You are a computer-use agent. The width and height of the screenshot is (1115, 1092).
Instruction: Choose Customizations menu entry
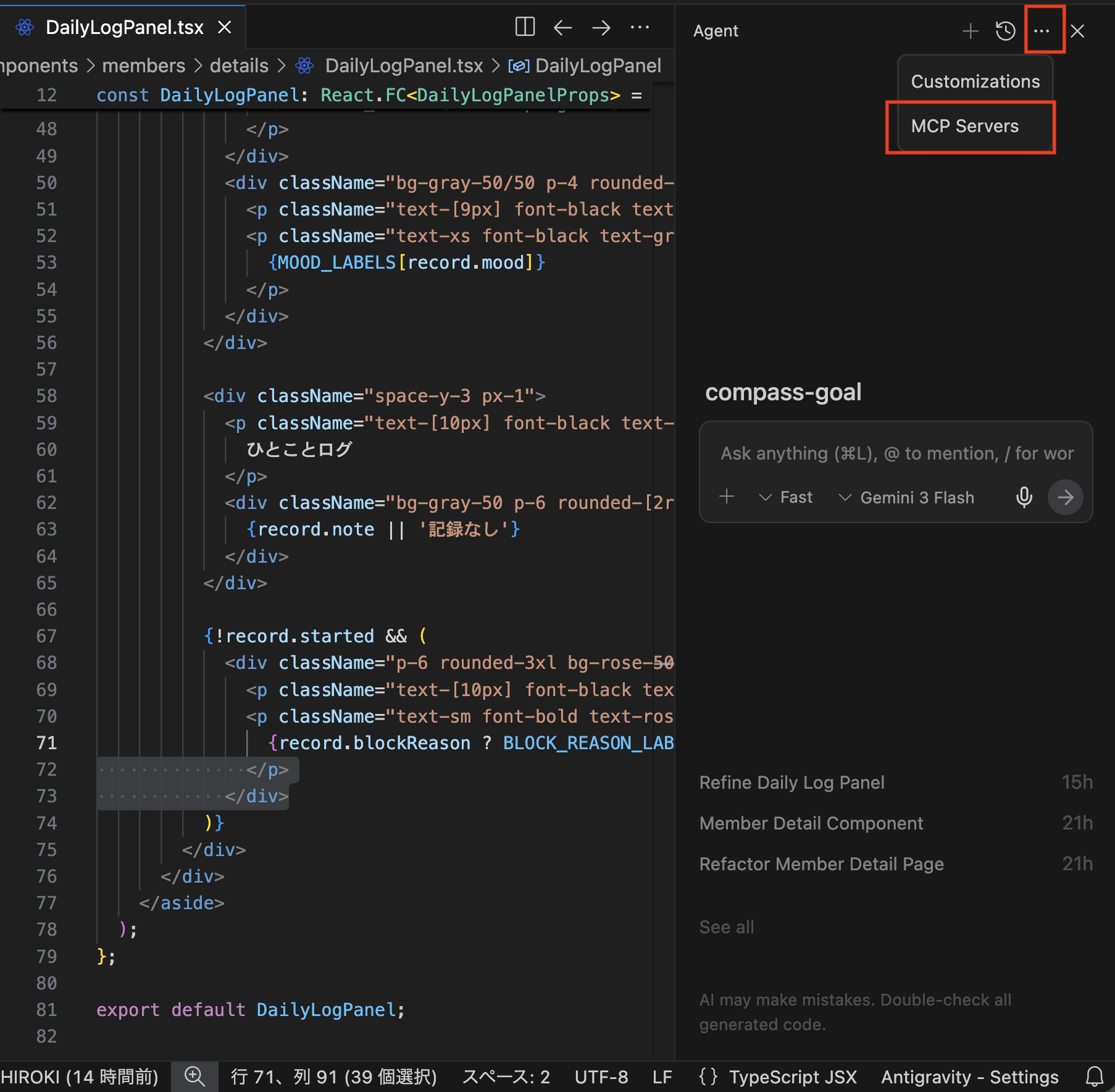pyautogui.click(x=975, y=82)
